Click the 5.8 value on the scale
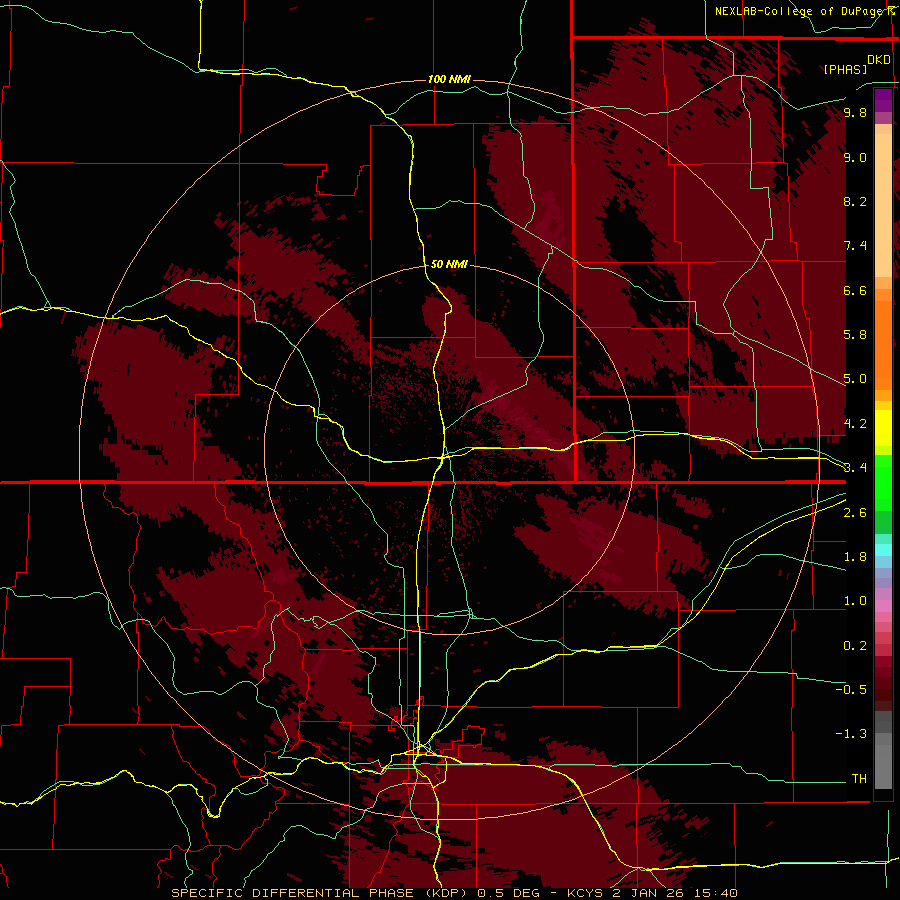Screen dimensions: 900x900 855,335
